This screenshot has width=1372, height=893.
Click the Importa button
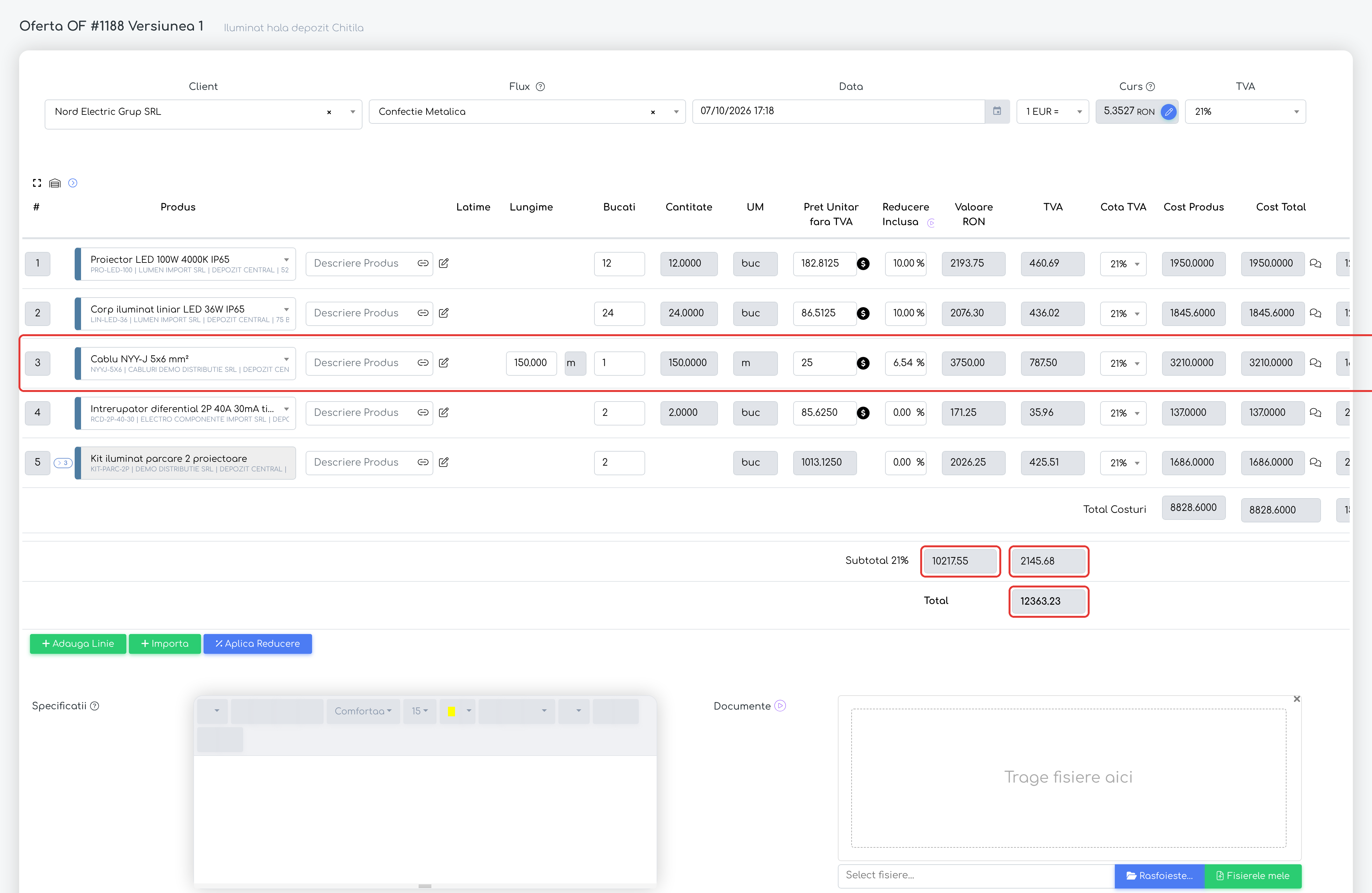(x=165, y=644)
